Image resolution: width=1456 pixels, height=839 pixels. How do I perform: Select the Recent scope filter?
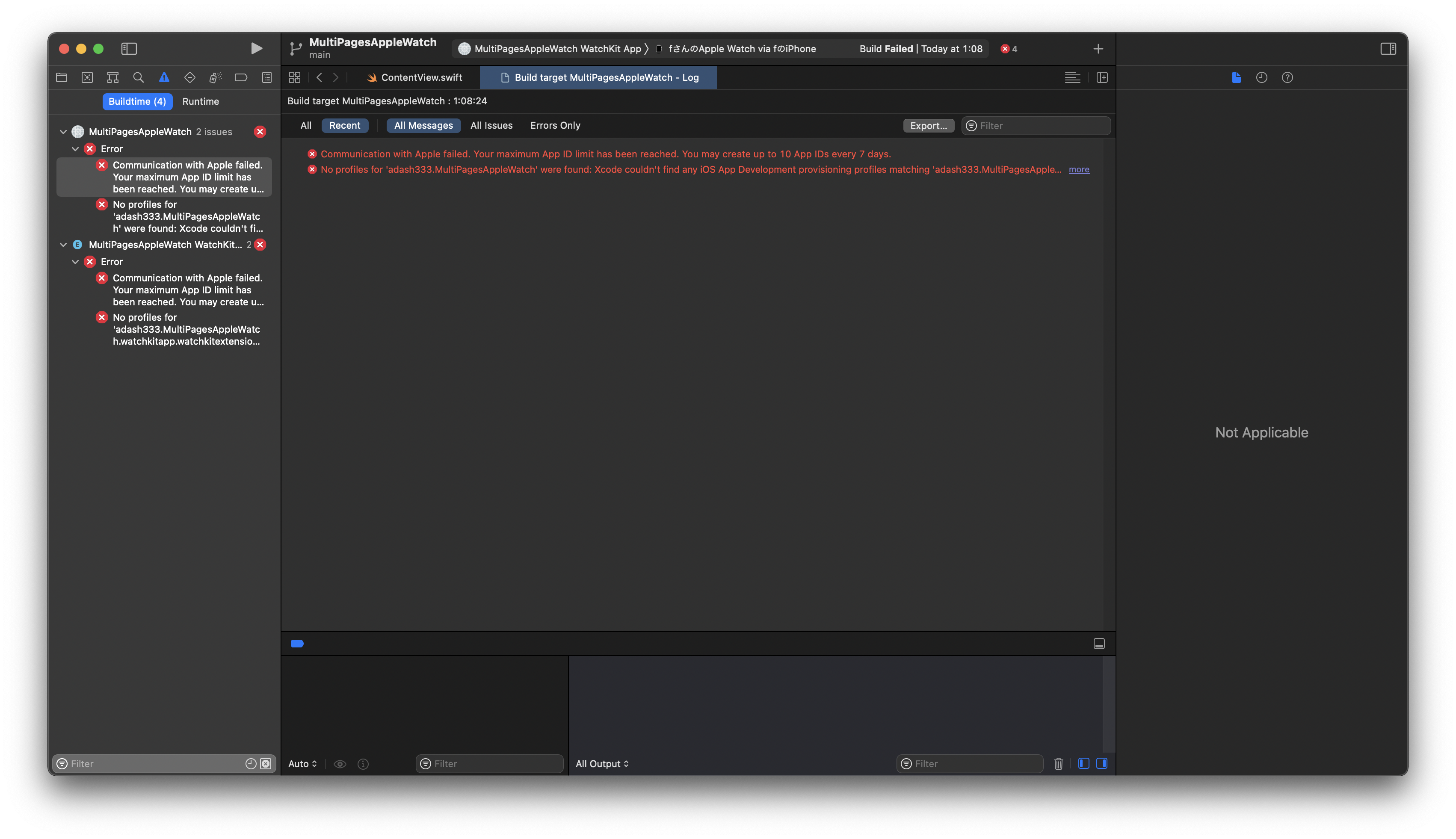[345, 126]
